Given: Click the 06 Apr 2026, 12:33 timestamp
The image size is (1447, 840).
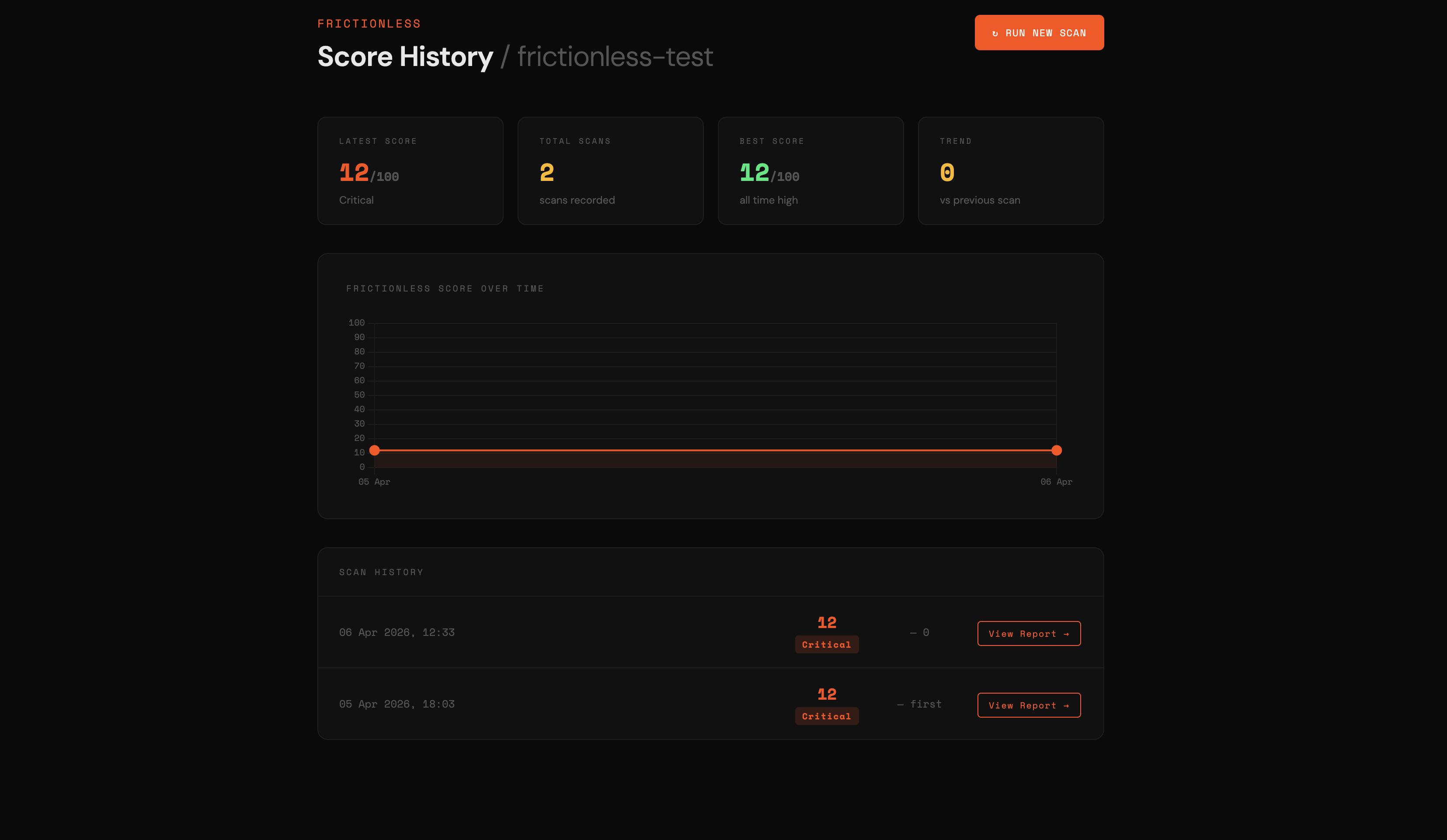Looking at the screenshot, I should pos(396,632).
